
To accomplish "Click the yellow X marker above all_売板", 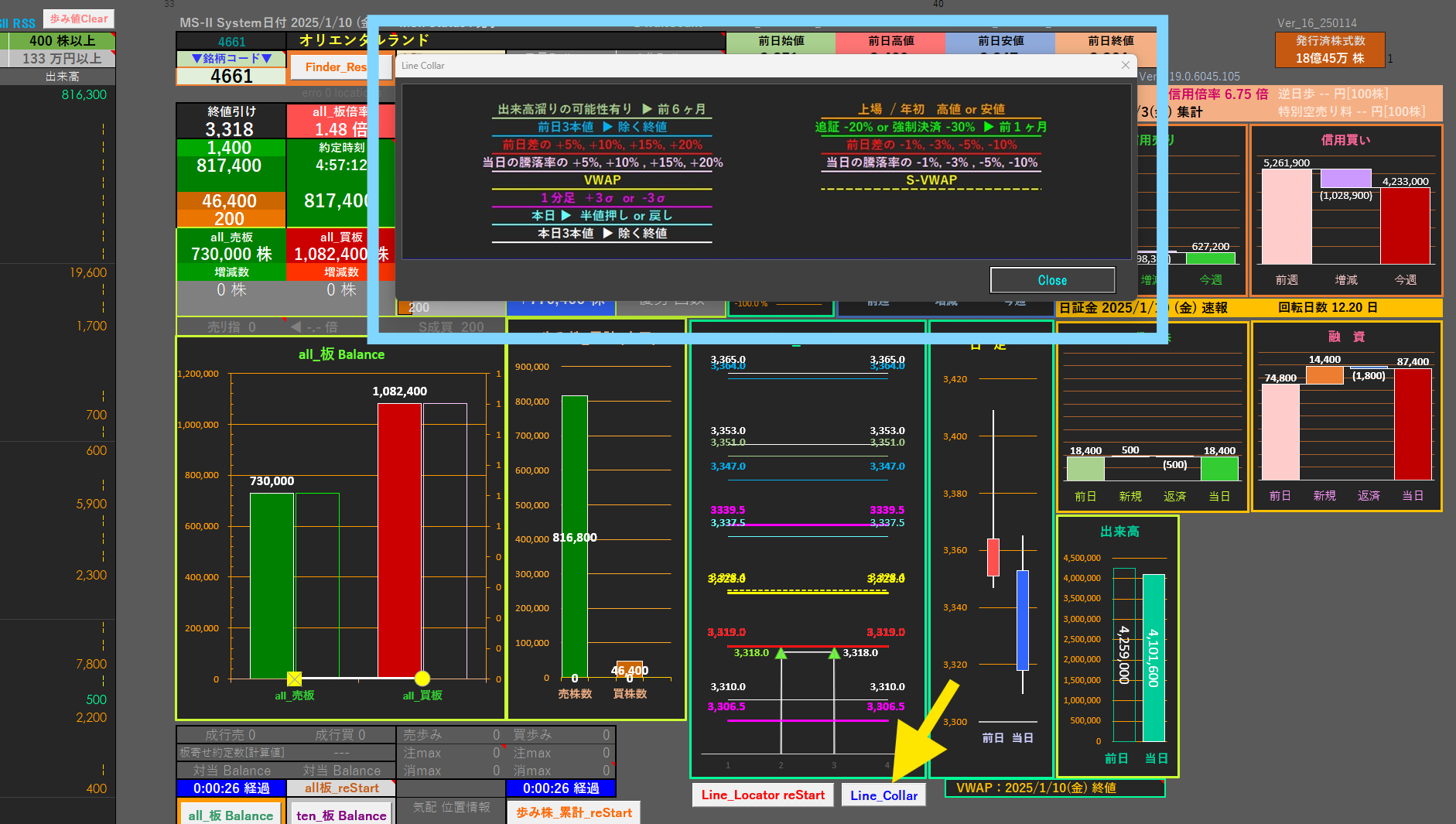I will (x=294, y=679).
